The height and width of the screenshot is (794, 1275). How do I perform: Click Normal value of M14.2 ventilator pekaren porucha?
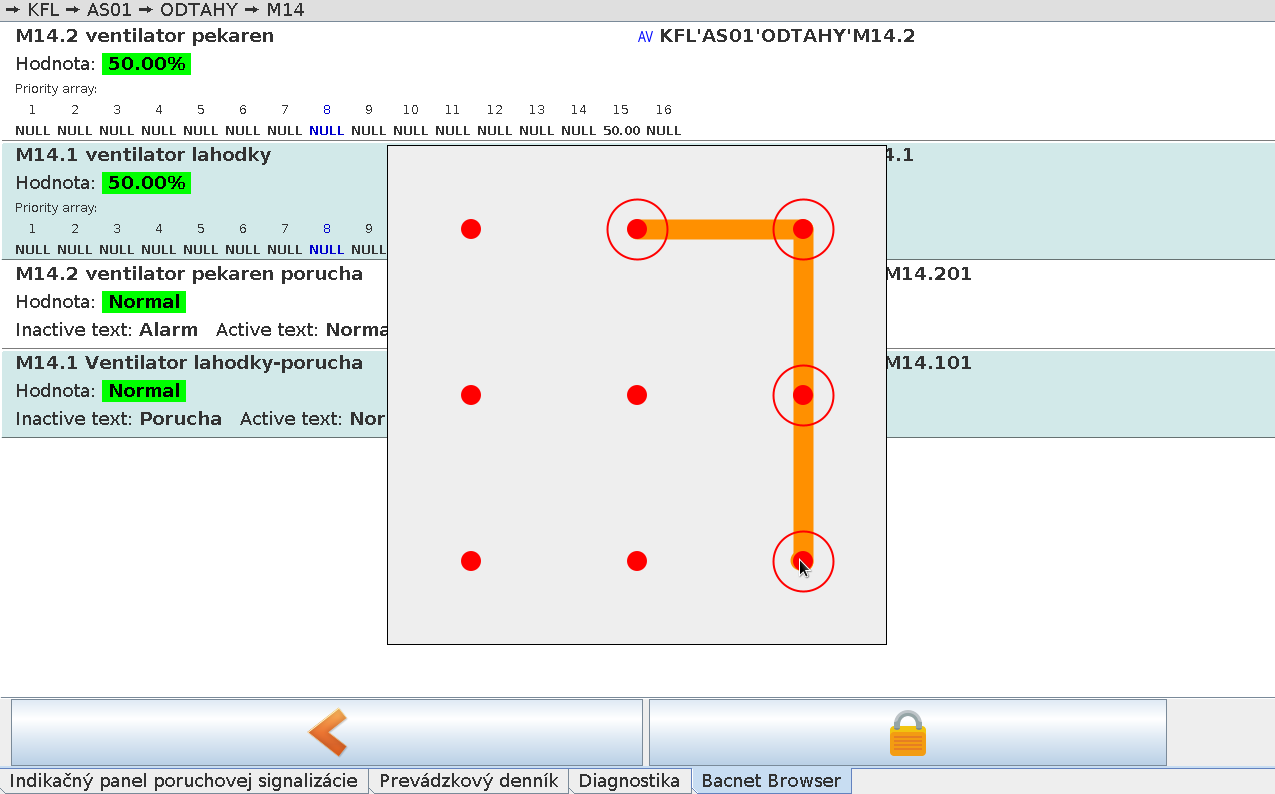click(x=144, y=302)
